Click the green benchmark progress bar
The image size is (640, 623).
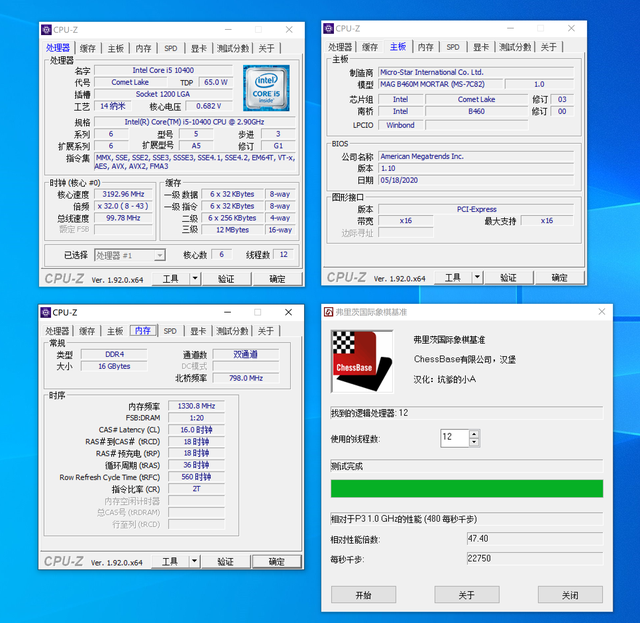pos(467,488)
